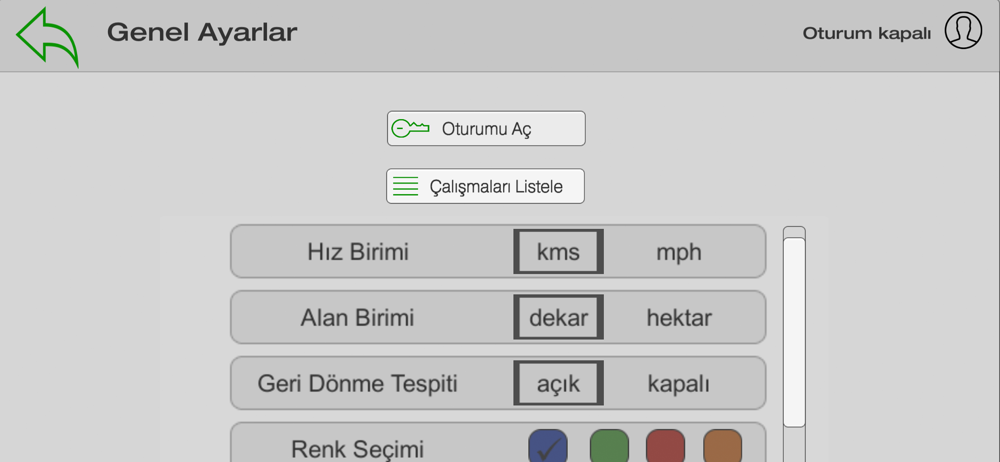Click the green back arrow icon
This screenshot has width=1000, height=462.
click(47, 36)
